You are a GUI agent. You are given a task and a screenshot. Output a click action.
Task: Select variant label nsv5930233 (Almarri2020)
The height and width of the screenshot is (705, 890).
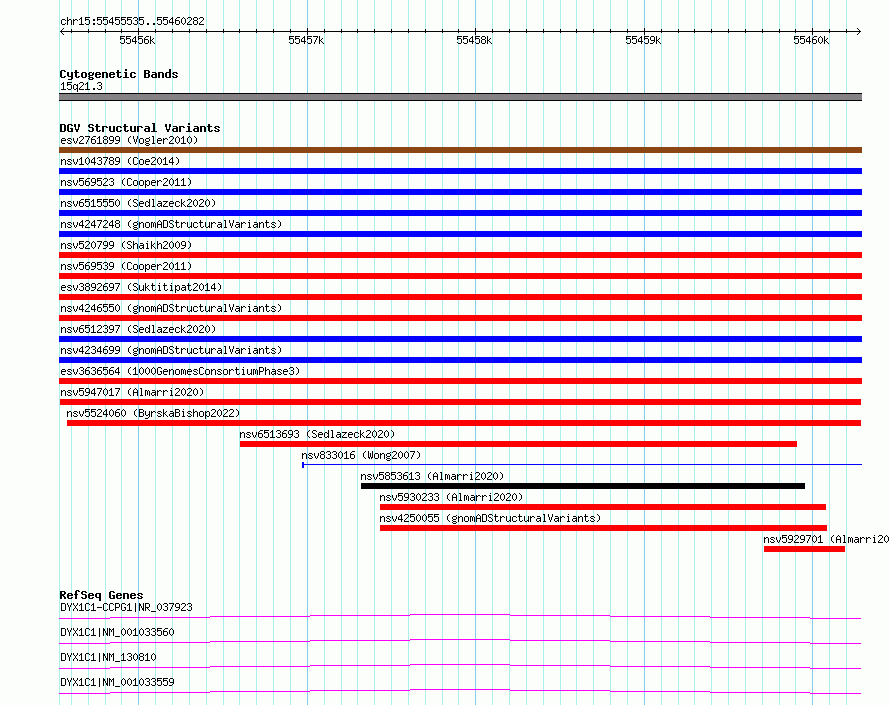click(x=451, y=497)
